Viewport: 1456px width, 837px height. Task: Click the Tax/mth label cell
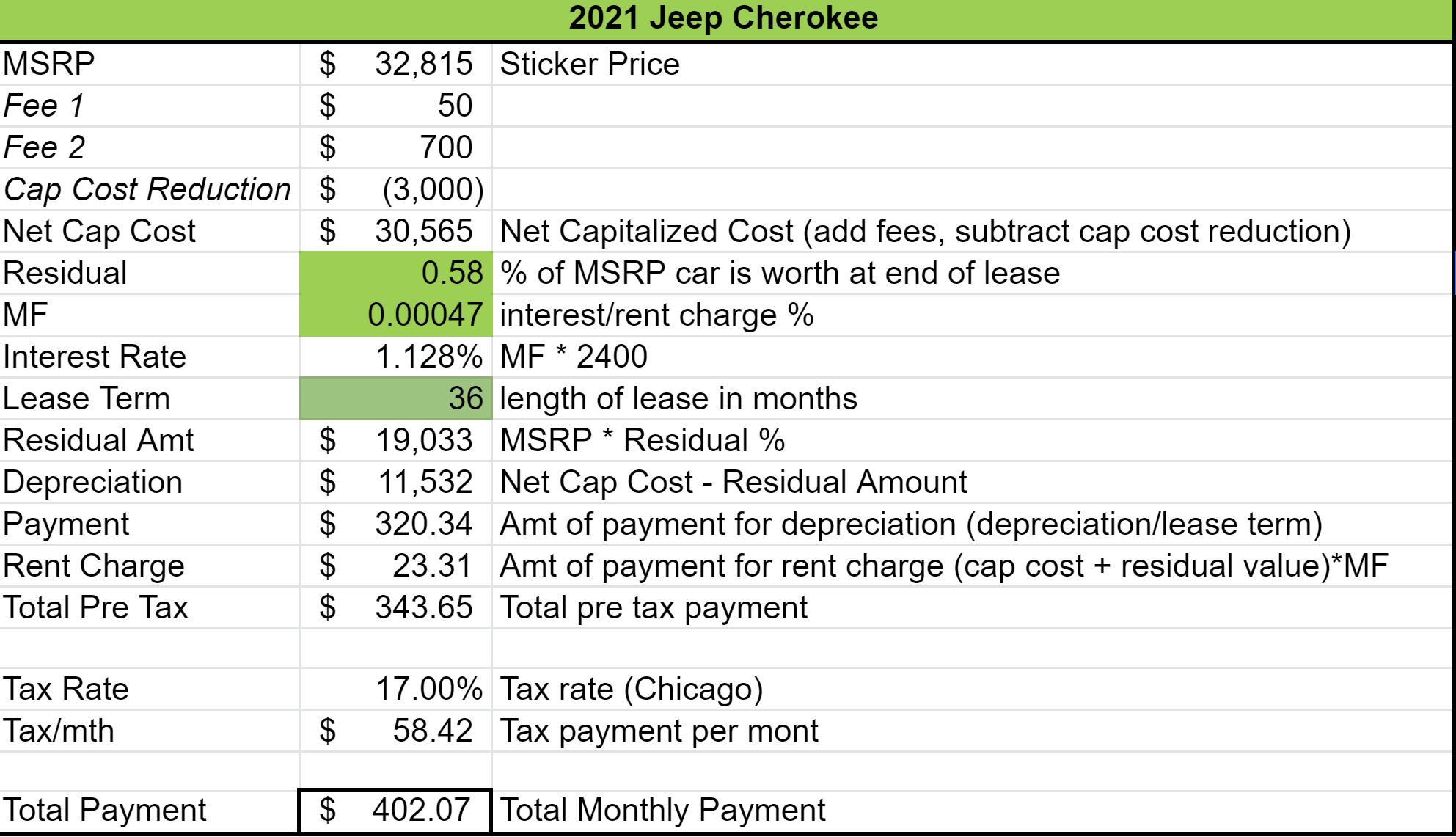coord(150,731)
